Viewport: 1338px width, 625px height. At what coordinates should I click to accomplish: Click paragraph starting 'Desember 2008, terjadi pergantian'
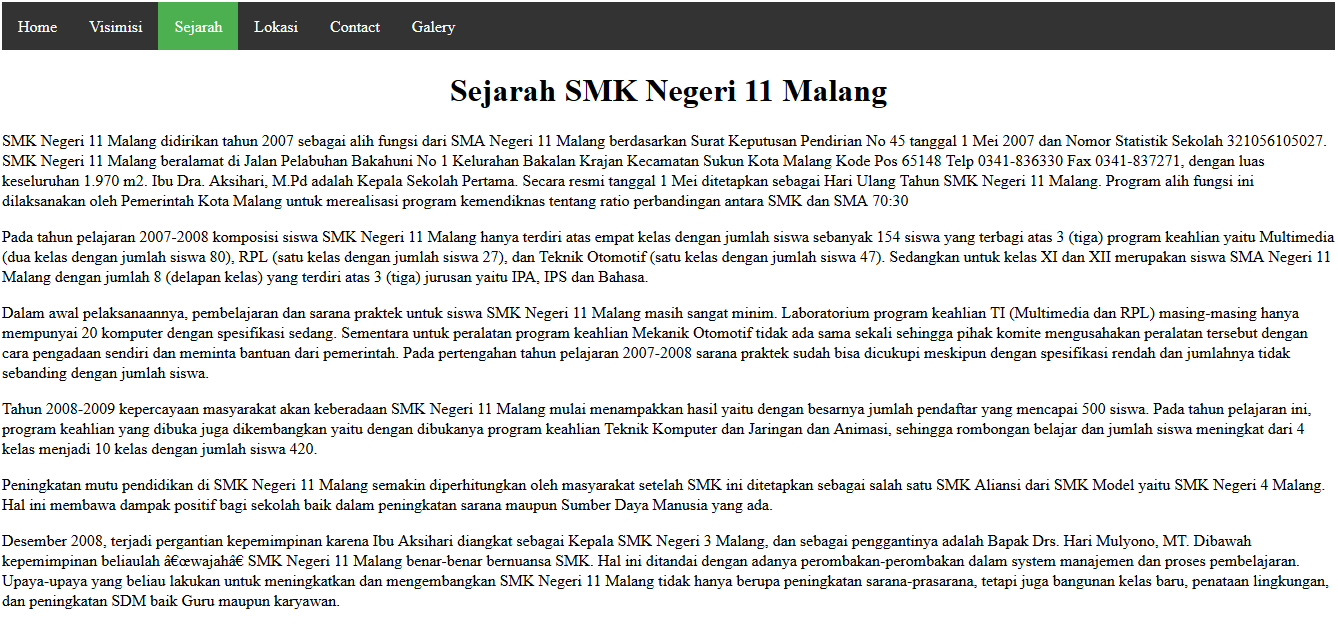coord(668,571)
